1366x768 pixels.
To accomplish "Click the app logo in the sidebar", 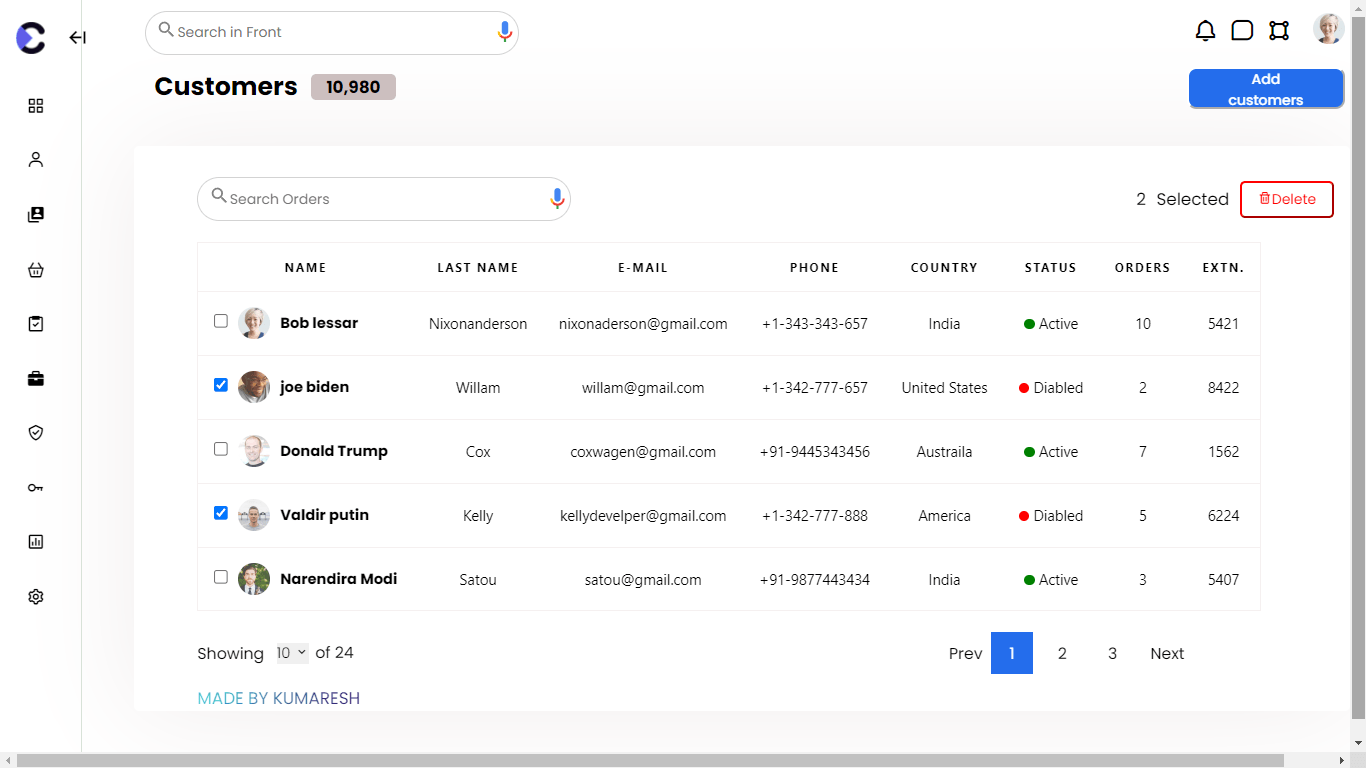I will click(x=31, y=38).
